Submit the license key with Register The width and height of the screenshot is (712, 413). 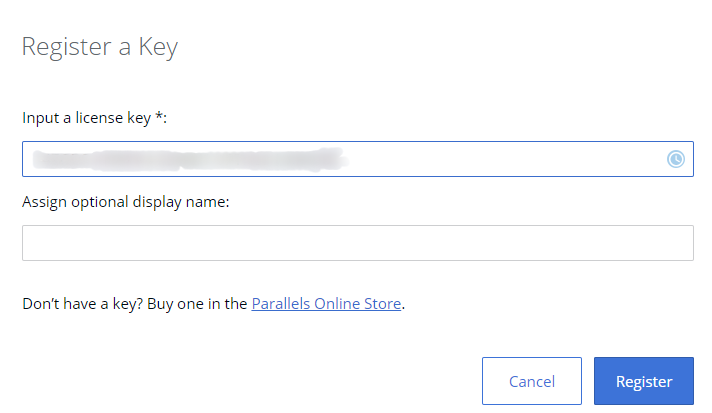(x=643, y=381)
